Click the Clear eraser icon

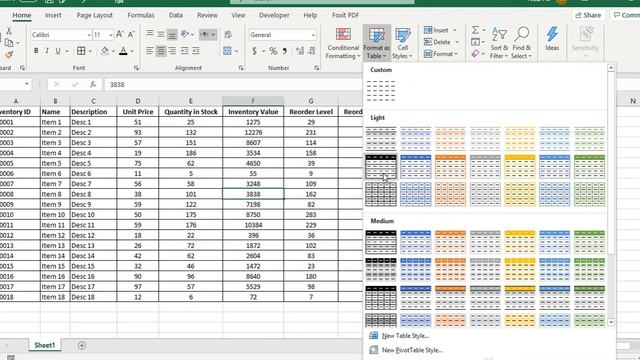coord(475,54)
